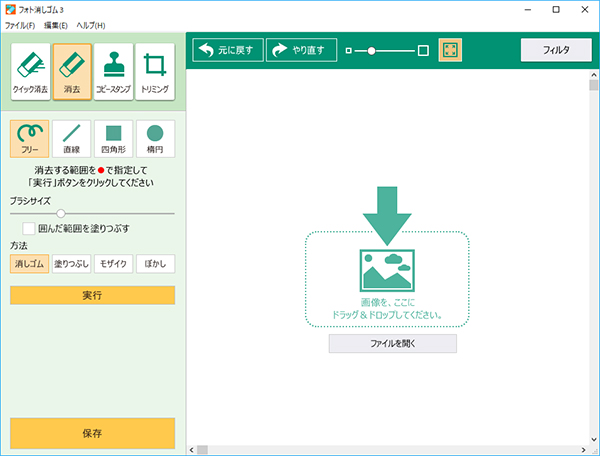The height and width of the screenshot is (456, 600).
Task: Enable 囲んだ範囲を塗りつぶす checkbox
Action: click(x=29, y=229)
